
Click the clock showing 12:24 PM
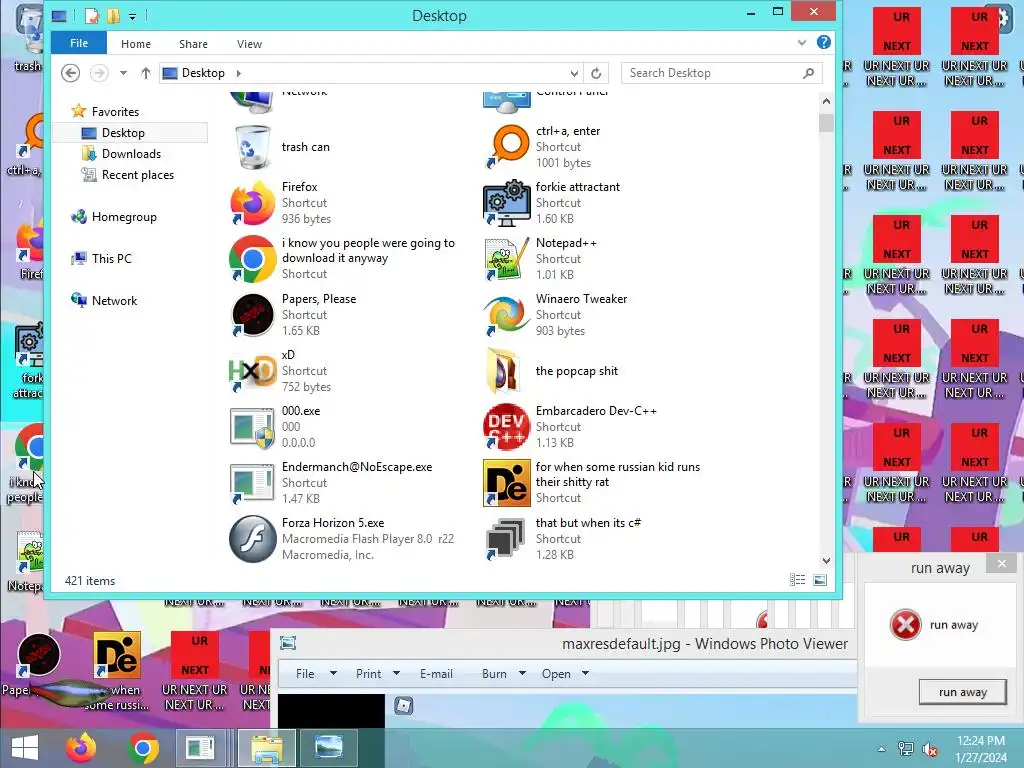click(x=980, y=741)
